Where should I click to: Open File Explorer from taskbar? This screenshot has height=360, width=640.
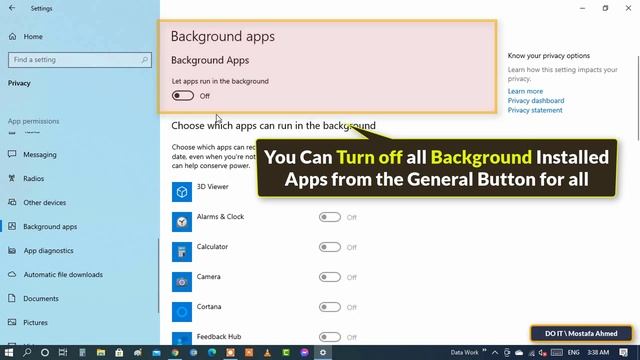click(101, 352)
